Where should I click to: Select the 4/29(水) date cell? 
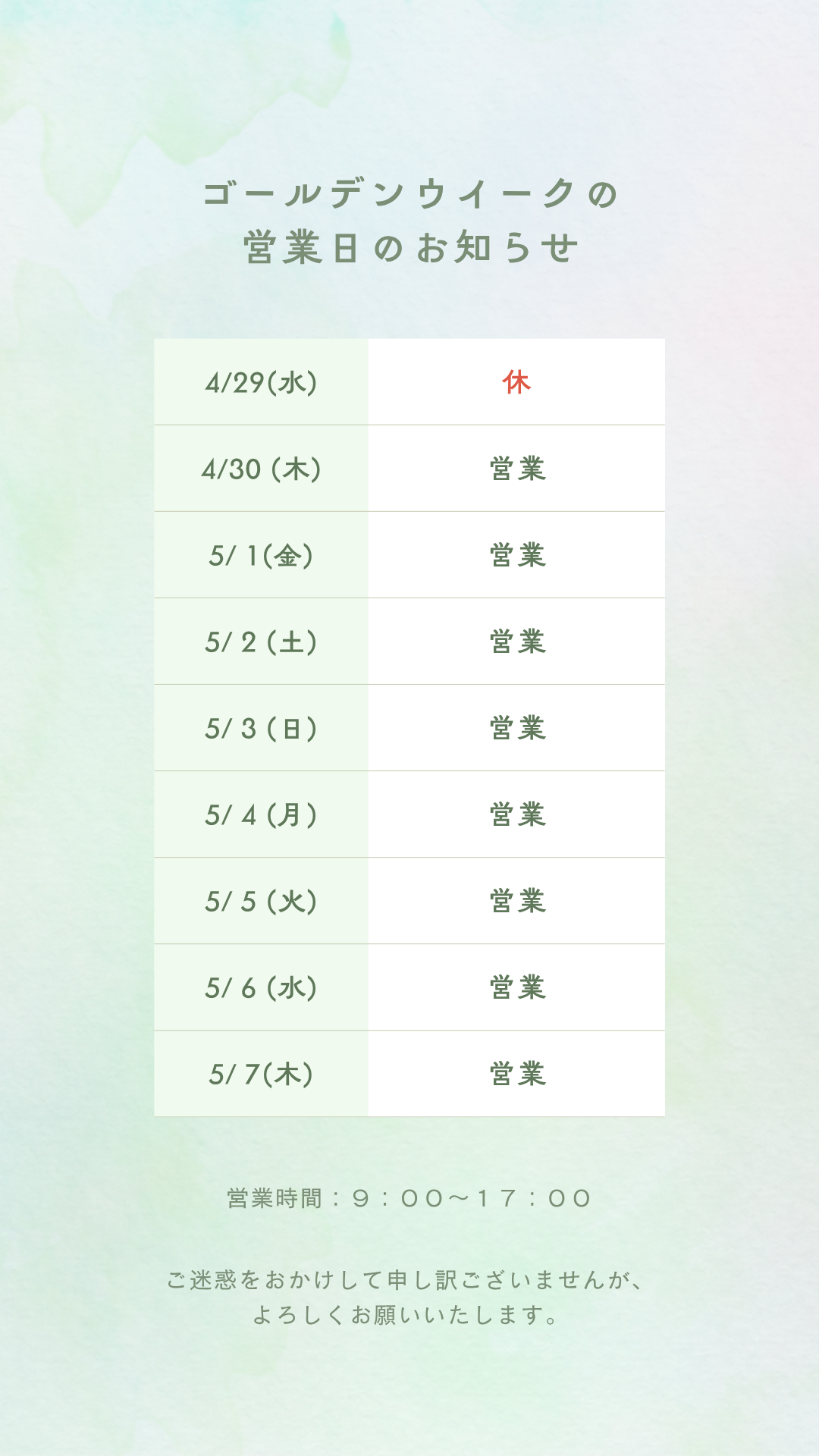[261, 382]
